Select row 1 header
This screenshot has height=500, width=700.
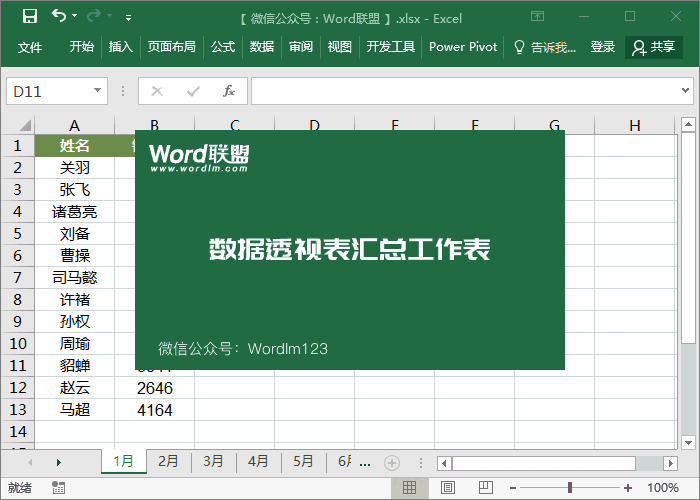point(17,146)
